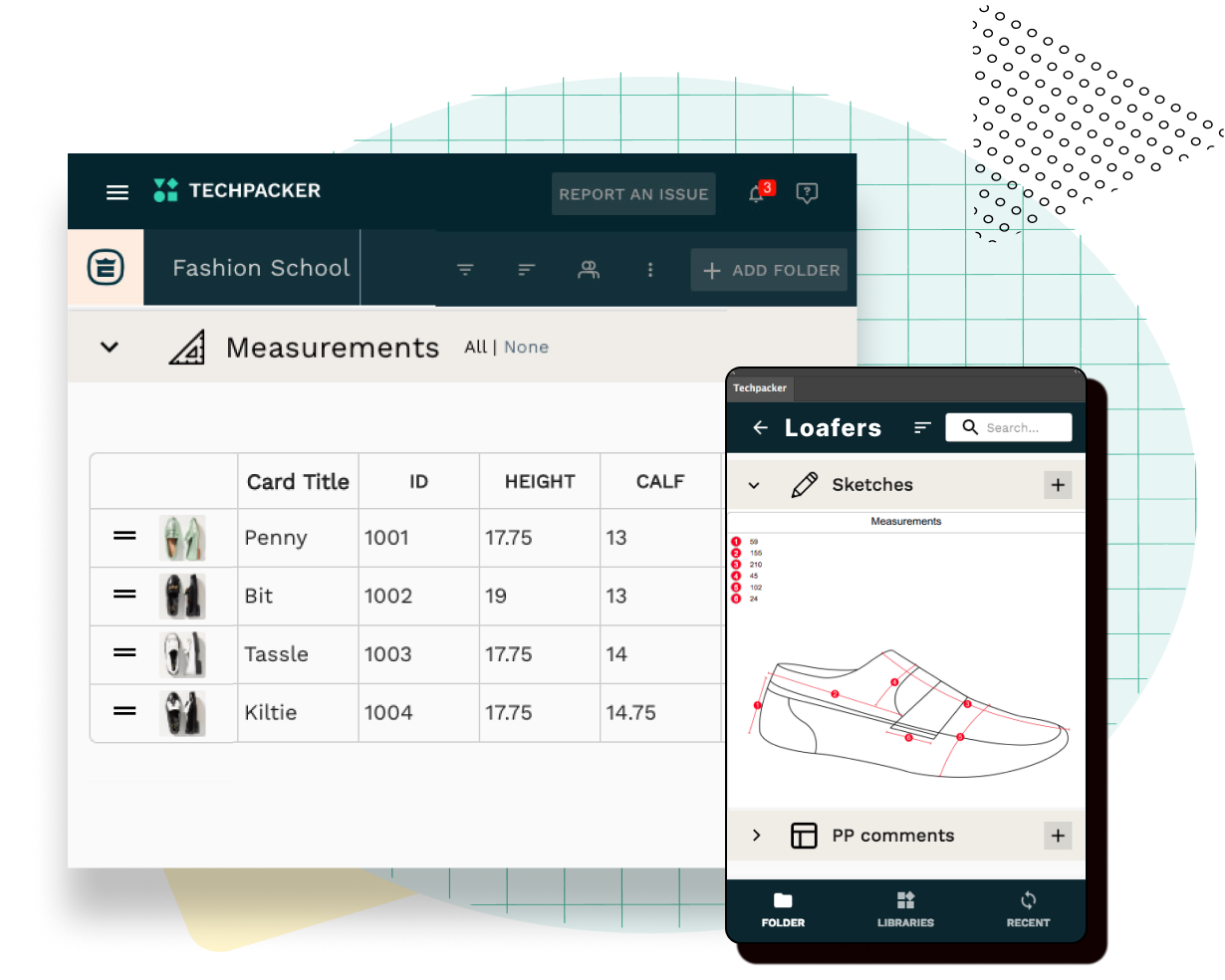The image size is (1225, 980).
Task: Click the Add Folder button
Action: pyautogui.click(x=769, y=270)
